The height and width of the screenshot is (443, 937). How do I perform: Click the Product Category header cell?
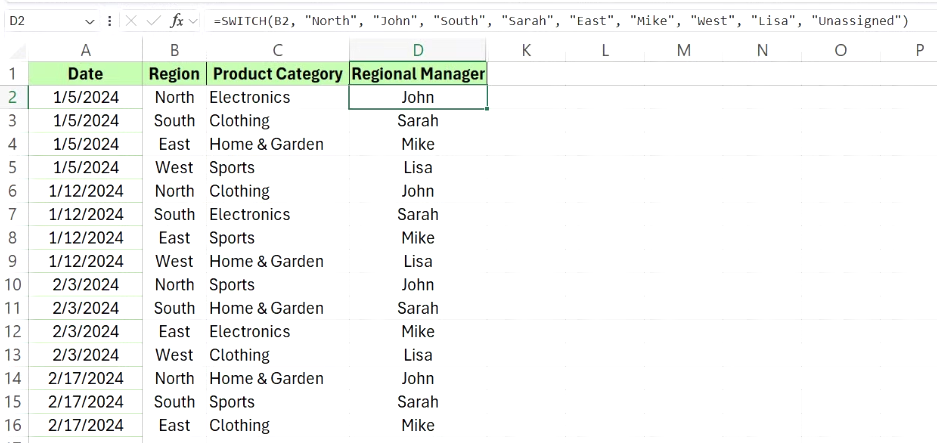[278, 74]
